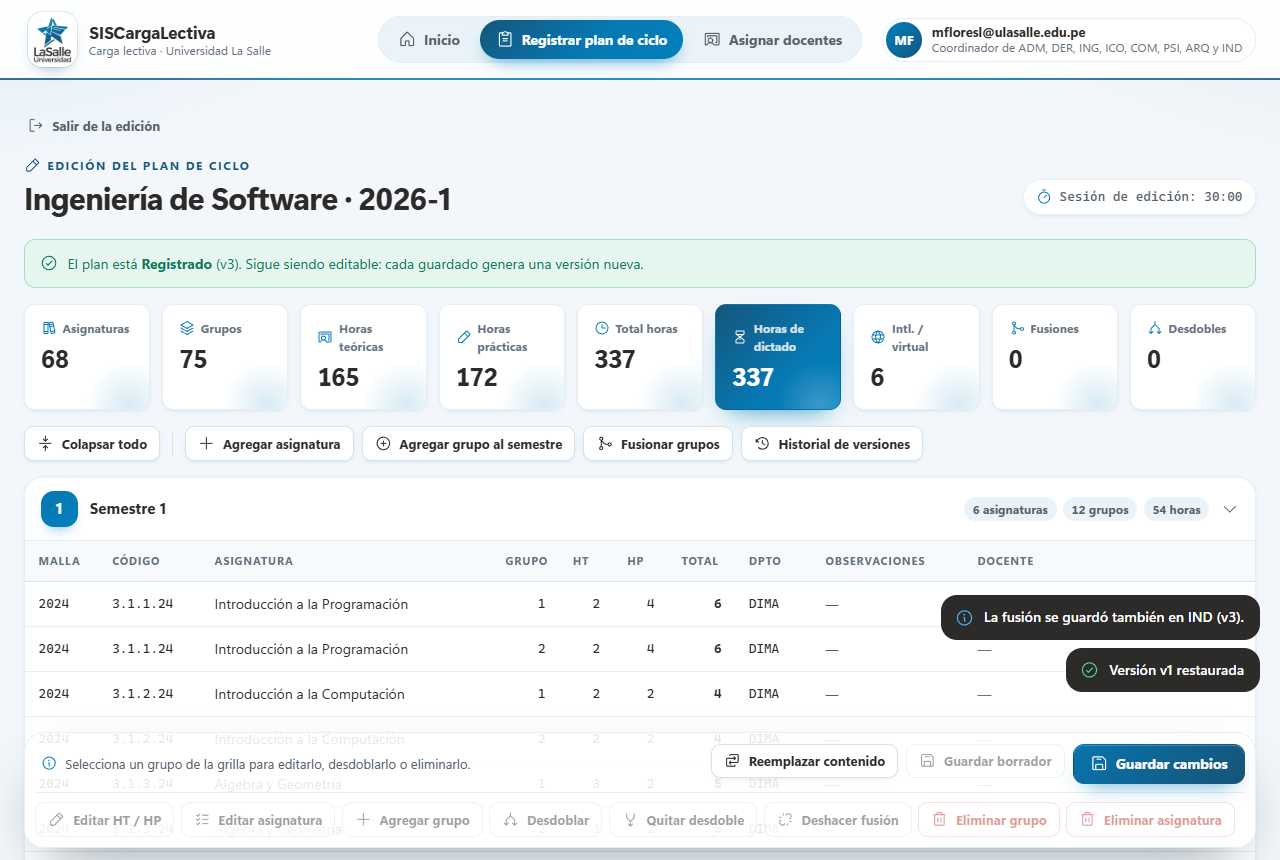
Task: Click the MF user avatar
Action: click(x=904, y=40)
